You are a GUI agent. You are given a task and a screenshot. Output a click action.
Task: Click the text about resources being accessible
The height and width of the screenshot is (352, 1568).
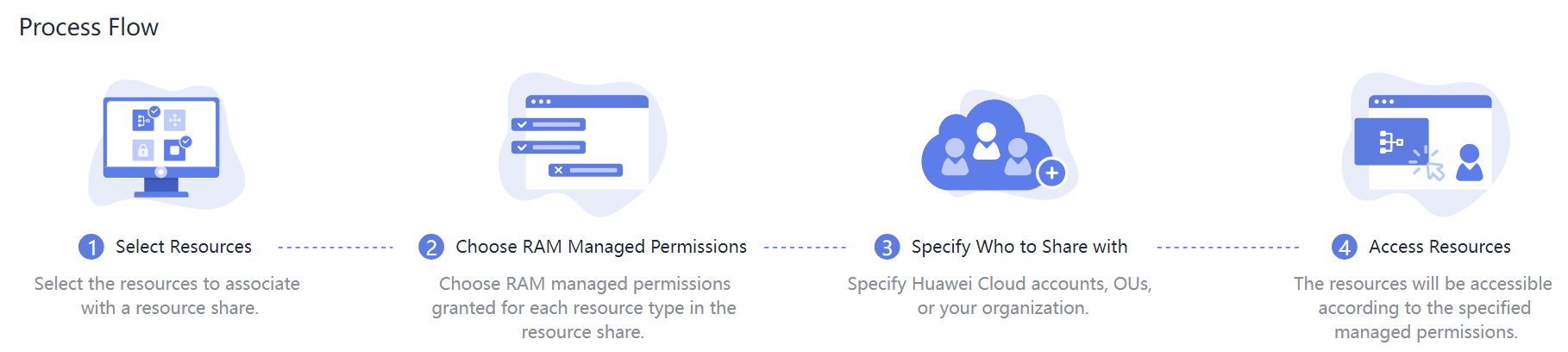click(x=1423, y=308)
